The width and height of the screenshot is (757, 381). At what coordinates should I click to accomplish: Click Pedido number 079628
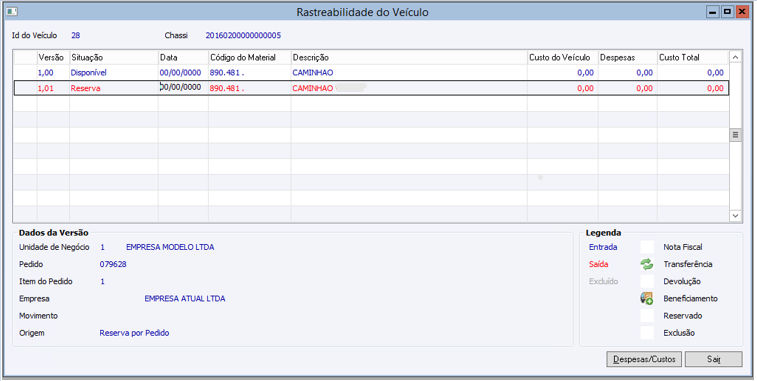point(113,264)
